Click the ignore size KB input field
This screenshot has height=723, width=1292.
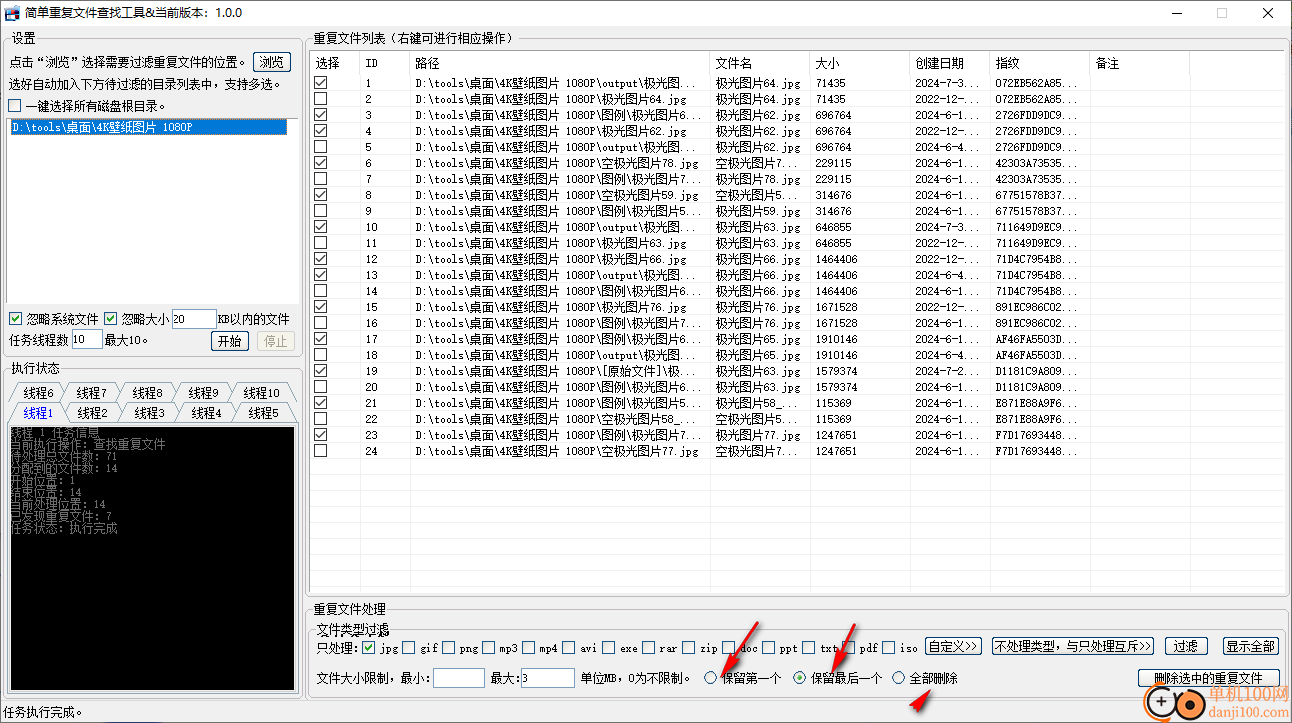(194, 319)
